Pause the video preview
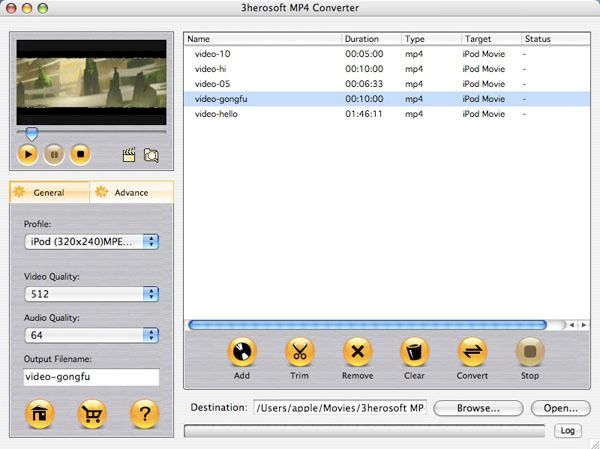The image size is (600, 449). (54, 155)
